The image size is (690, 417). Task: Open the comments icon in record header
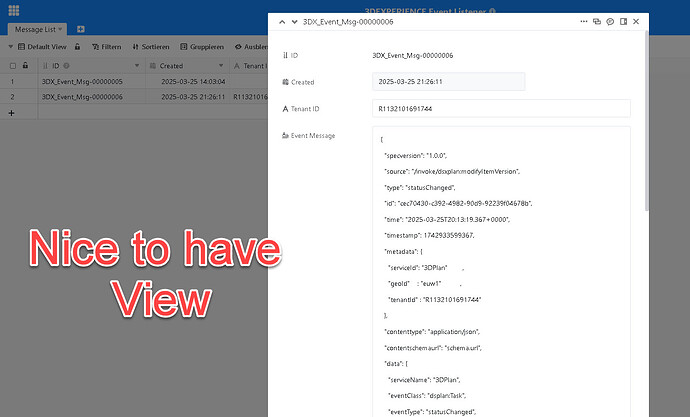click(610, 21)
